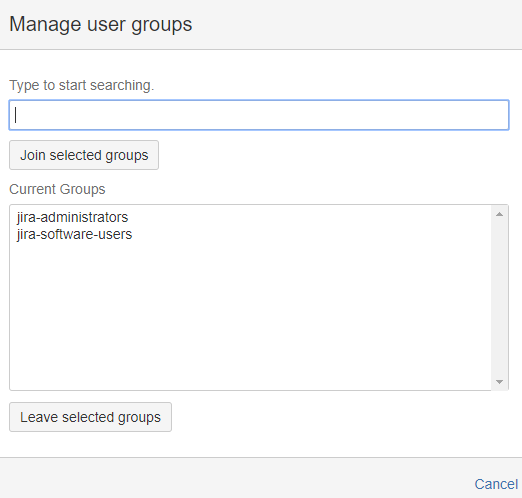Screen dimensions: 522x498
Task: Click the 'Manage user groups' dialog heading
Action: pyautogui.click(x=101, y=24)
